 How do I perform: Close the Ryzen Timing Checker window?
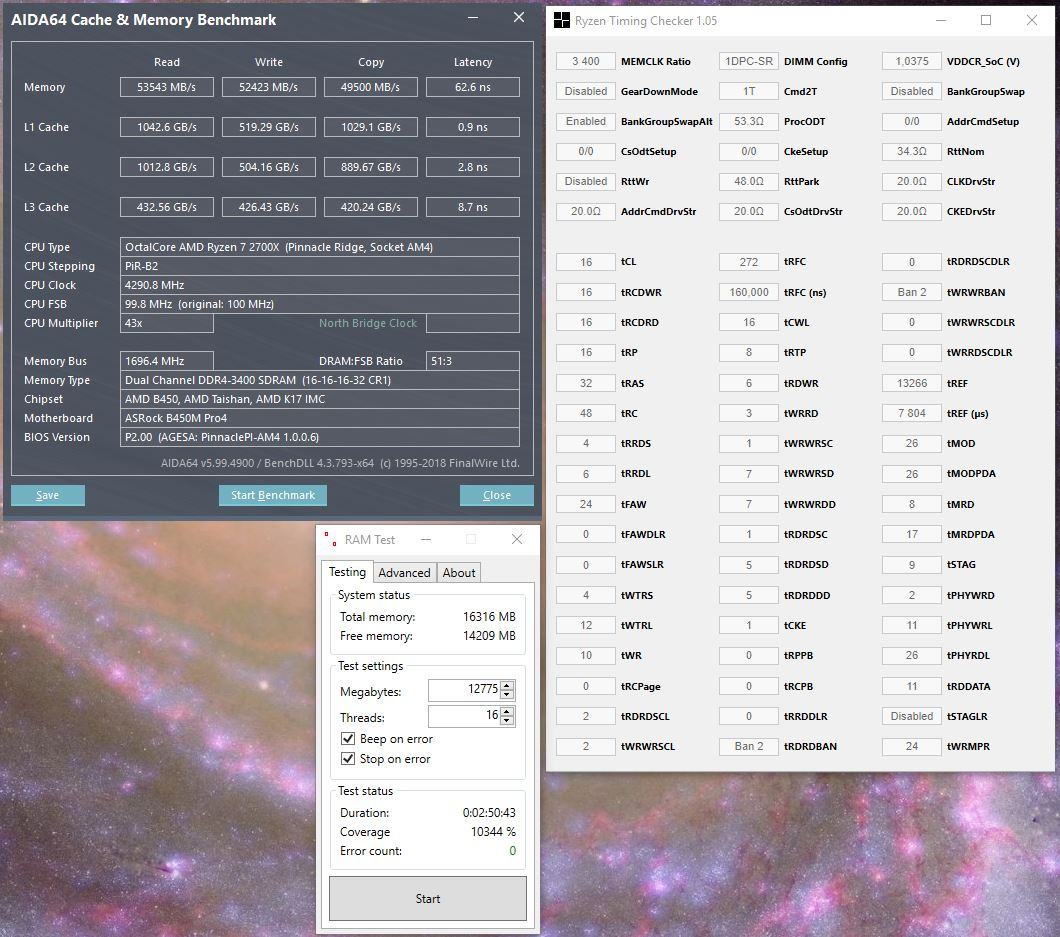1032,20
